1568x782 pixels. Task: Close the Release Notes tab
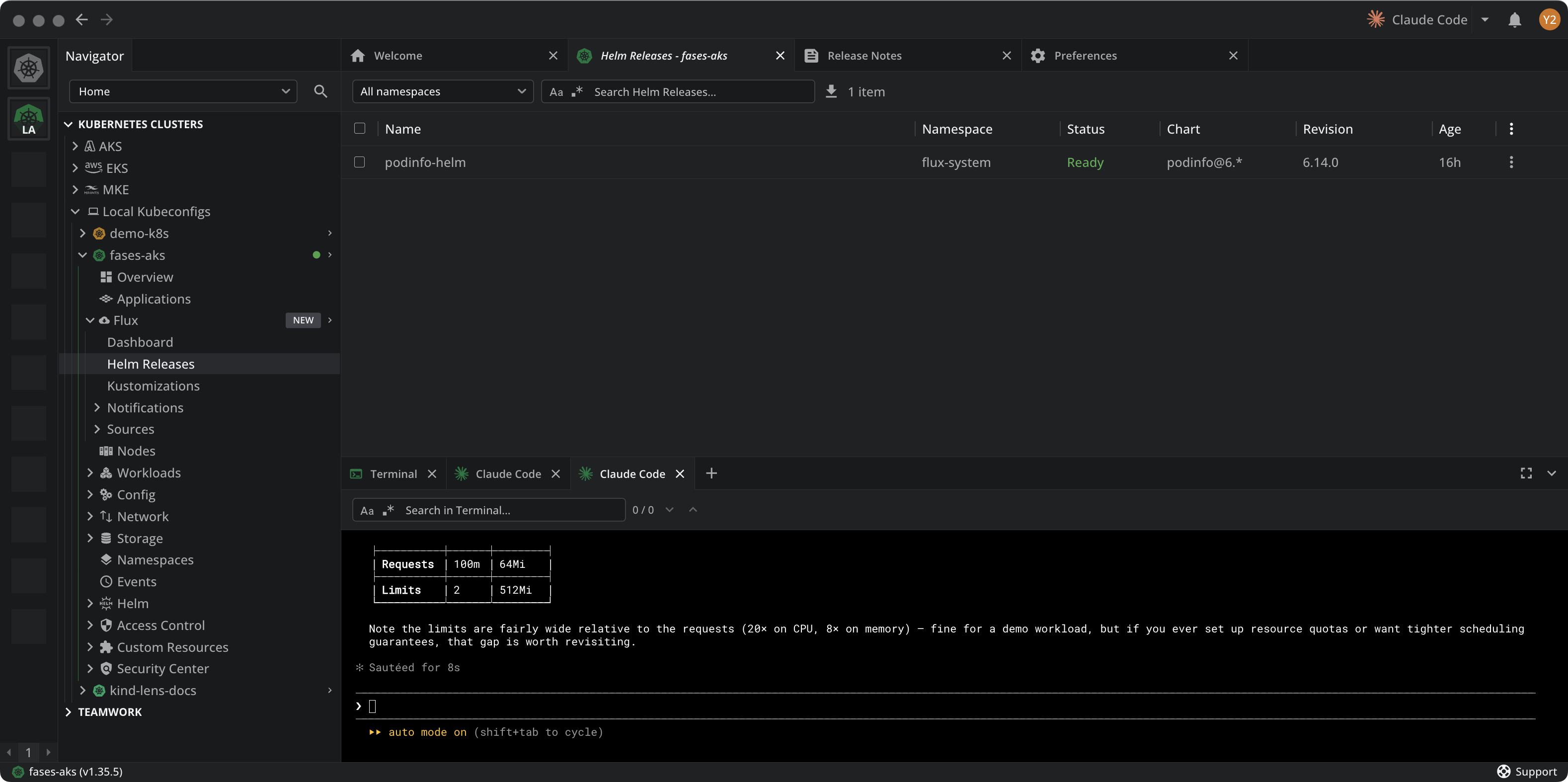click(x=1007, y=55)
